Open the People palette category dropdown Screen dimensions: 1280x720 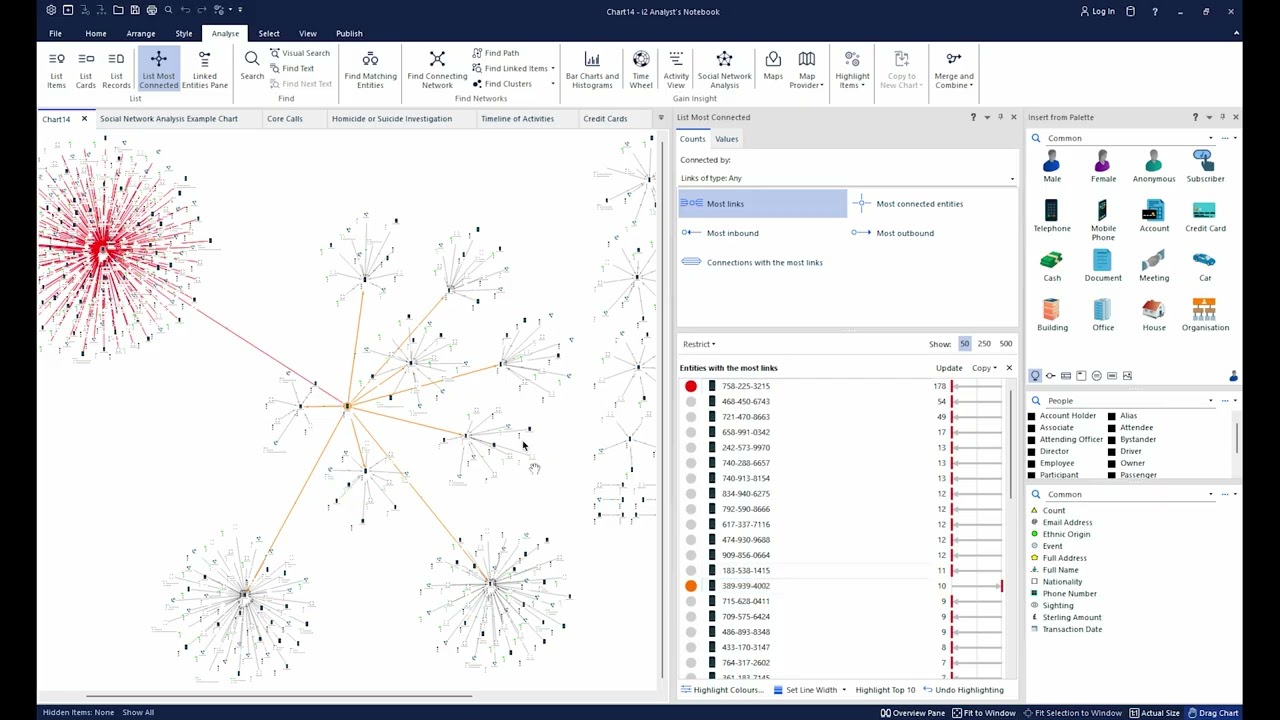[1211, 401]
